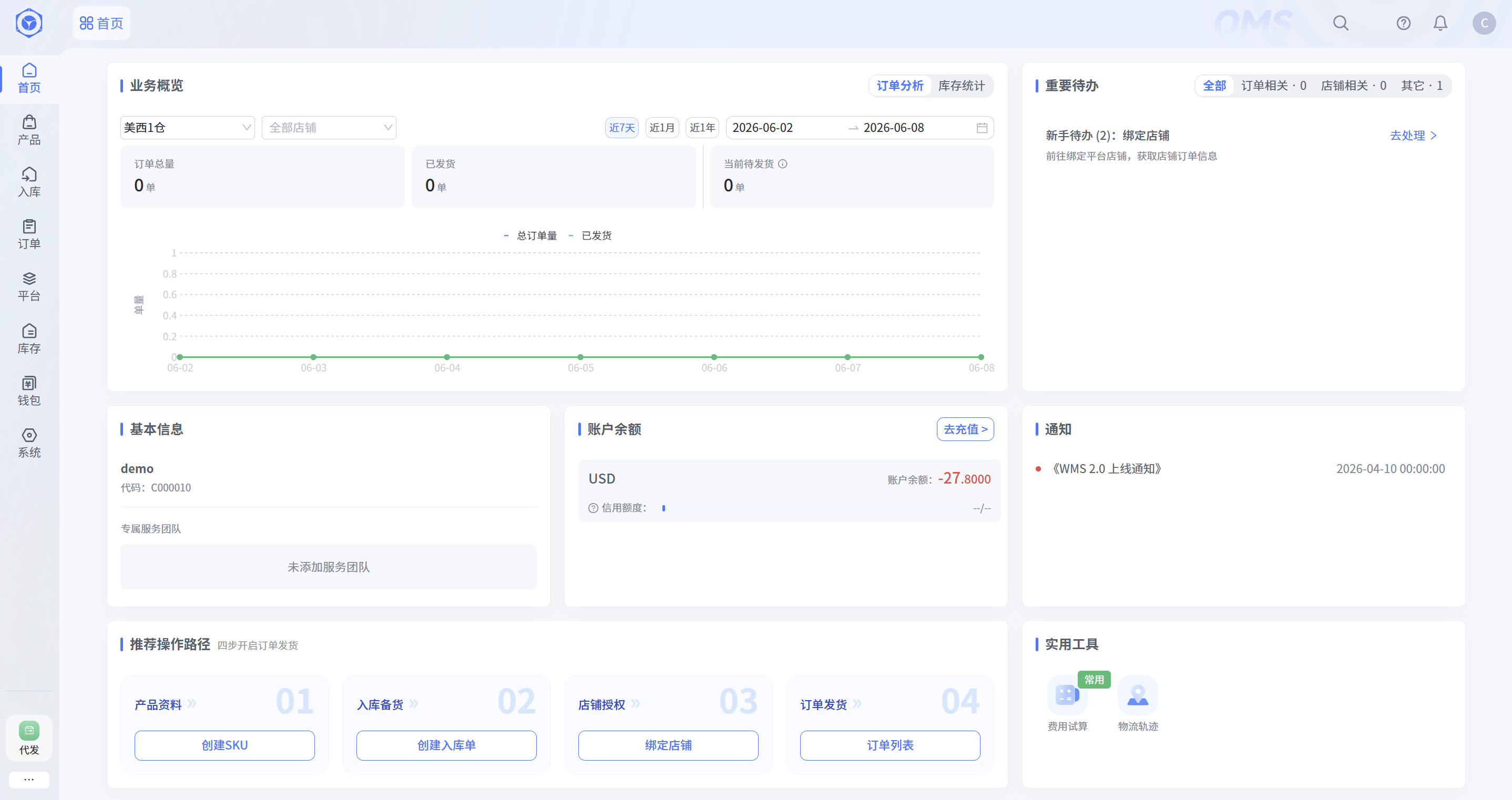Click the account balance -27.8000 value
Viewport: 1512px width, 800px height.
(964, 478)
